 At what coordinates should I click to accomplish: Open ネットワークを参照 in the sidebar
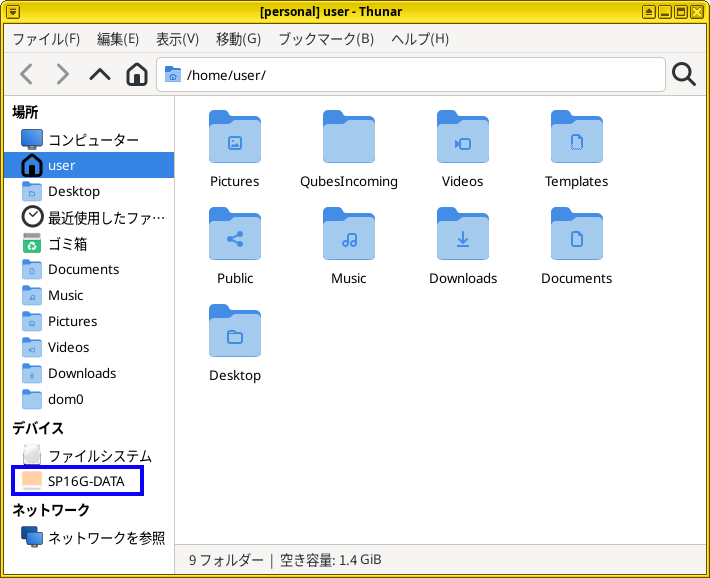(89, 537)
